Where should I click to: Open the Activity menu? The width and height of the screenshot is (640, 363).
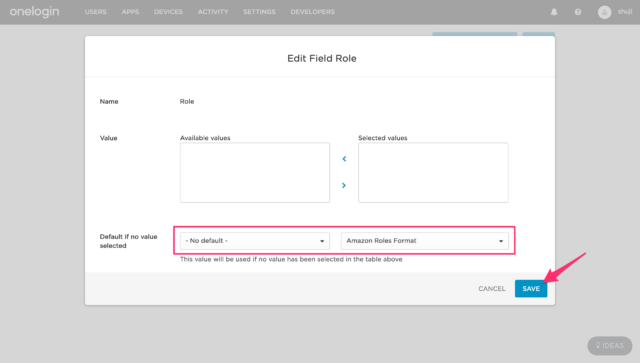click(x=213, y=12)
